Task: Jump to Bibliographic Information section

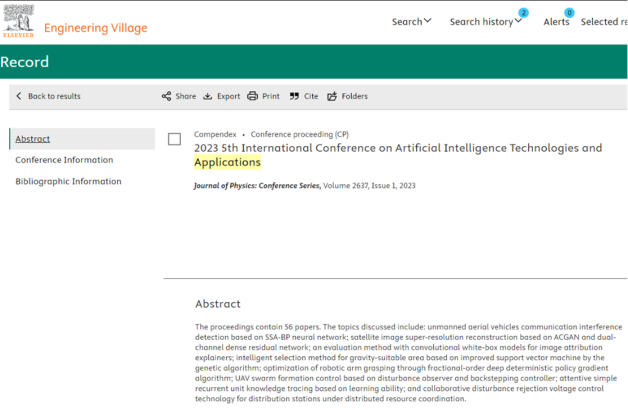Action: tap(68, 181)
